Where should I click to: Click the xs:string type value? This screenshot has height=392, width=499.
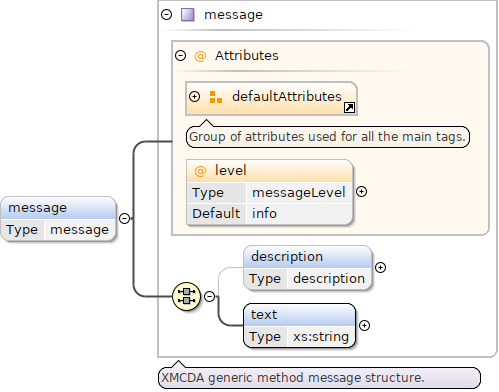[321, 337]
